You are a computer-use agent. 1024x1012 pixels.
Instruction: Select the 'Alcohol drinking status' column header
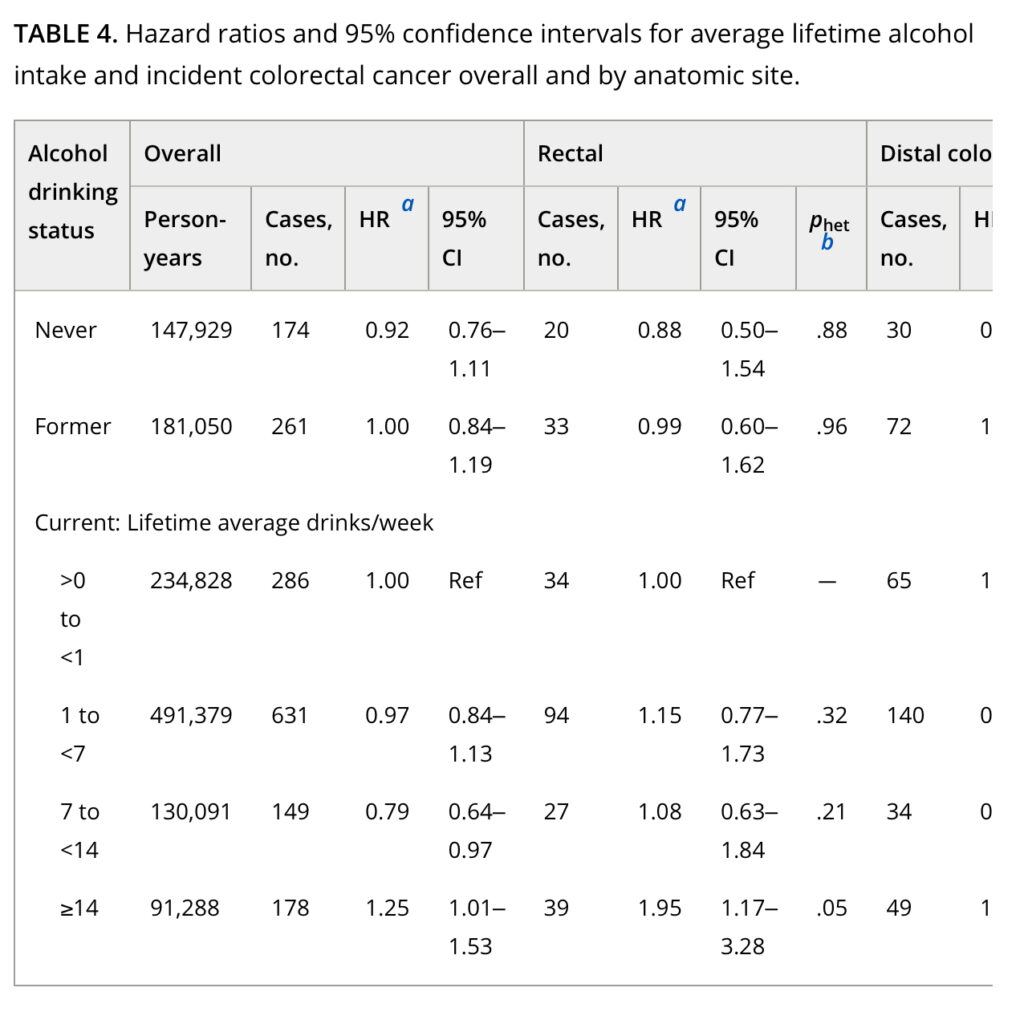click(72, 192)
